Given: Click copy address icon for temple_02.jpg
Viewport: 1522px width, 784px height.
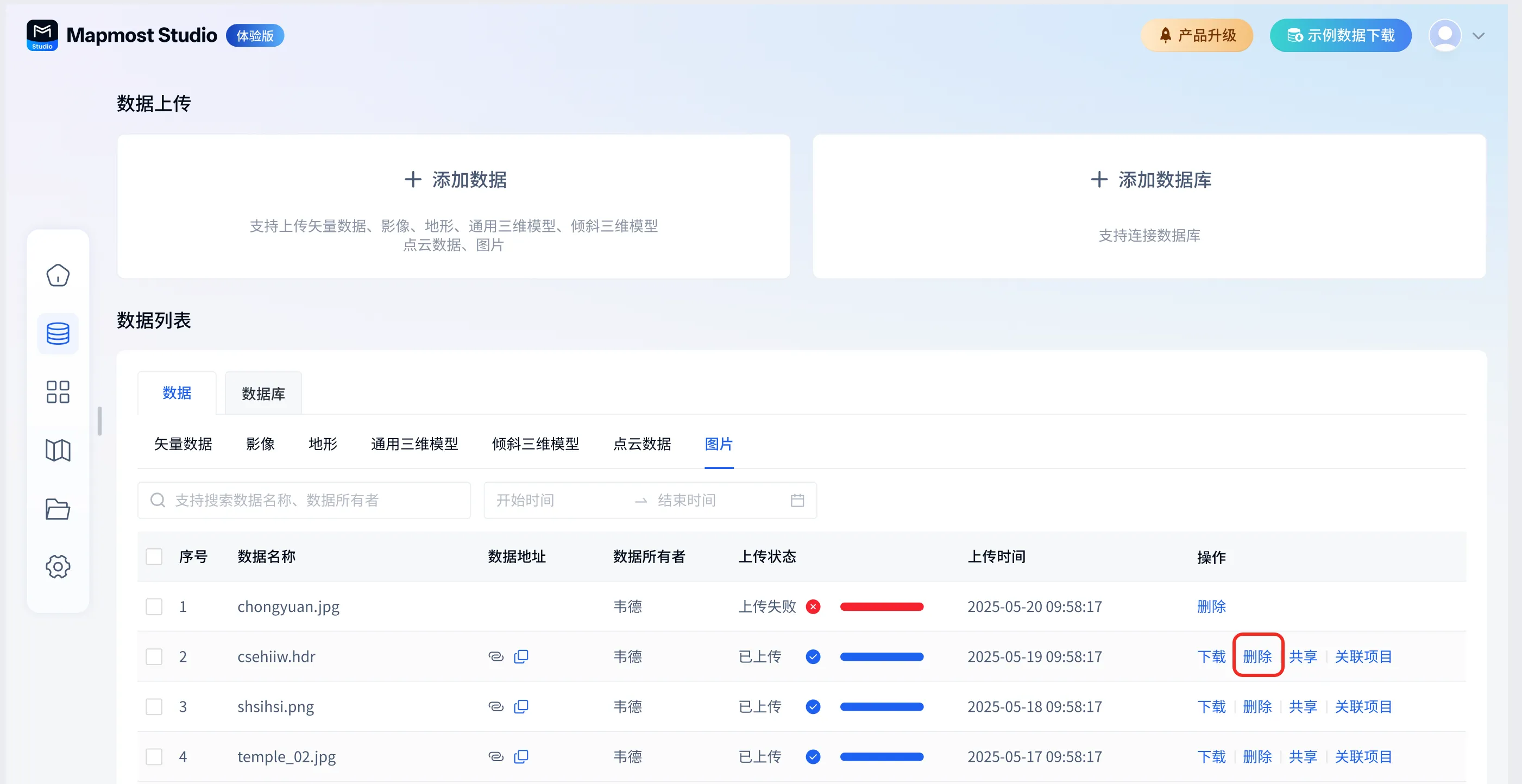Looking at the screenshot, I should (x=521, y=757).
